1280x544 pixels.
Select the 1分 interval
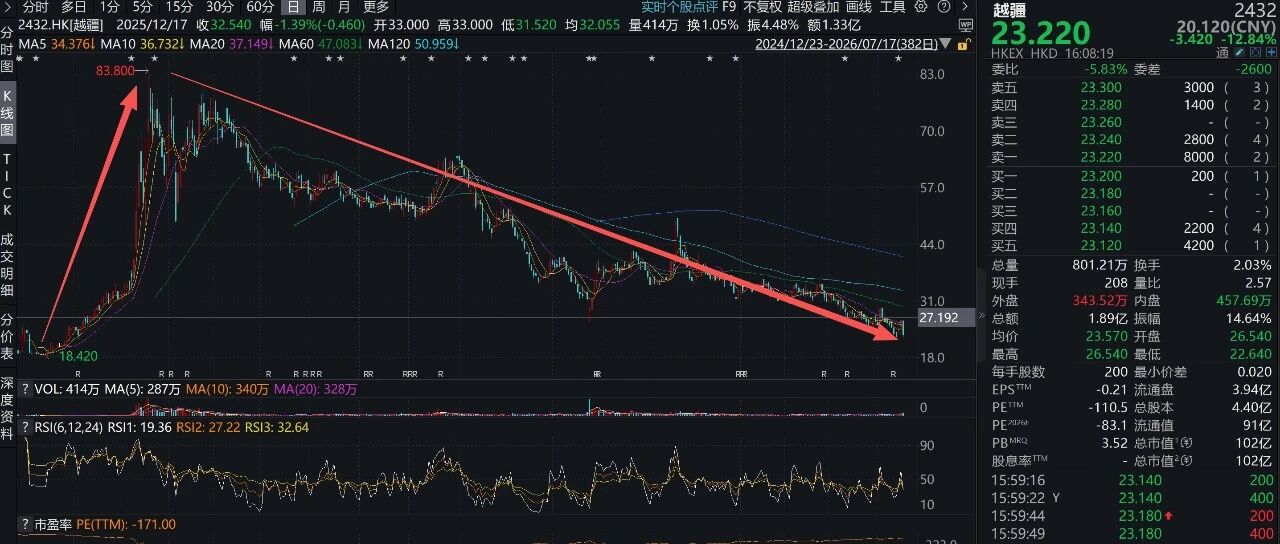point(110,6)
